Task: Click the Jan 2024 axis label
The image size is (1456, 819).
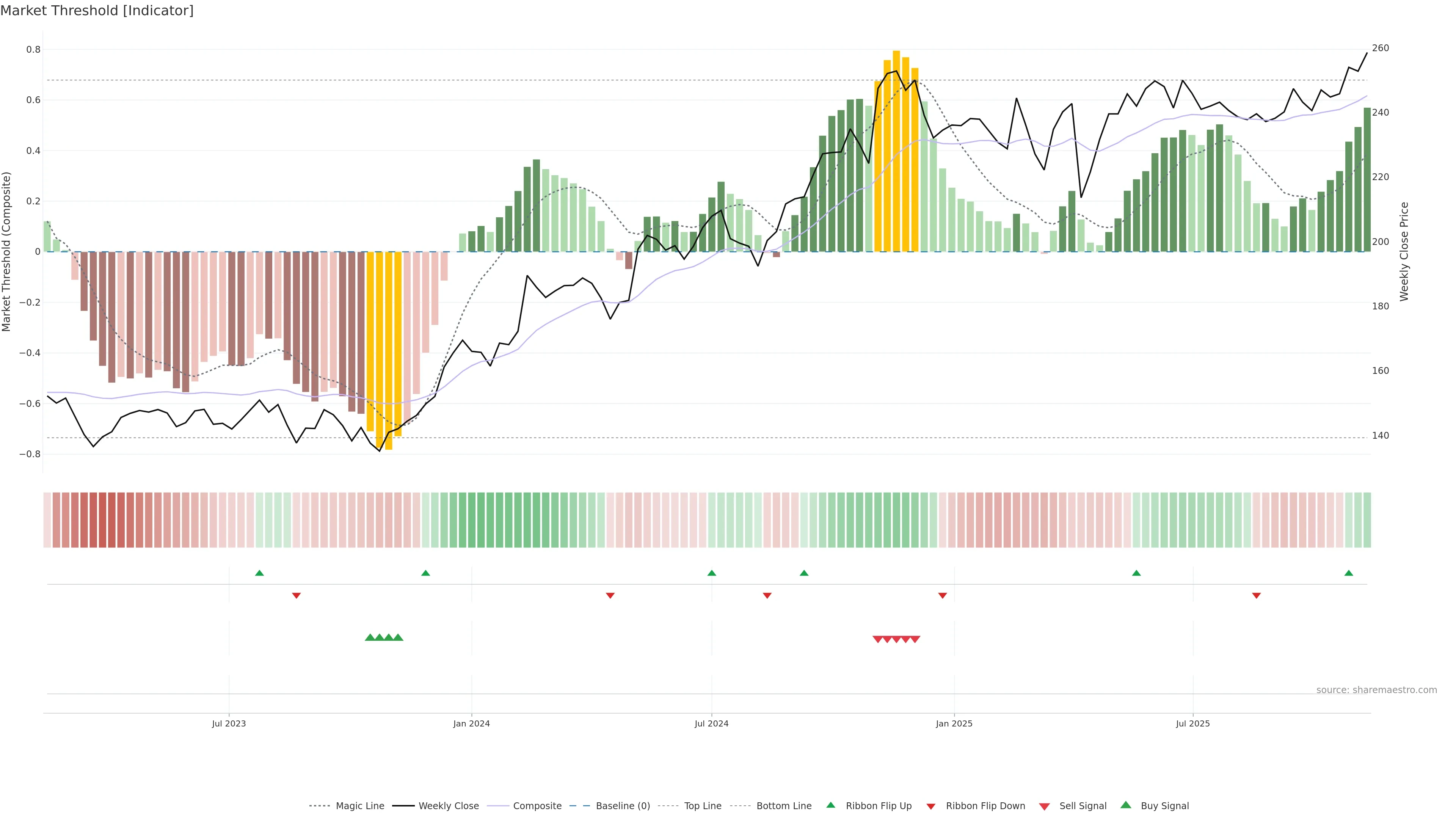Action: (471, 723)
